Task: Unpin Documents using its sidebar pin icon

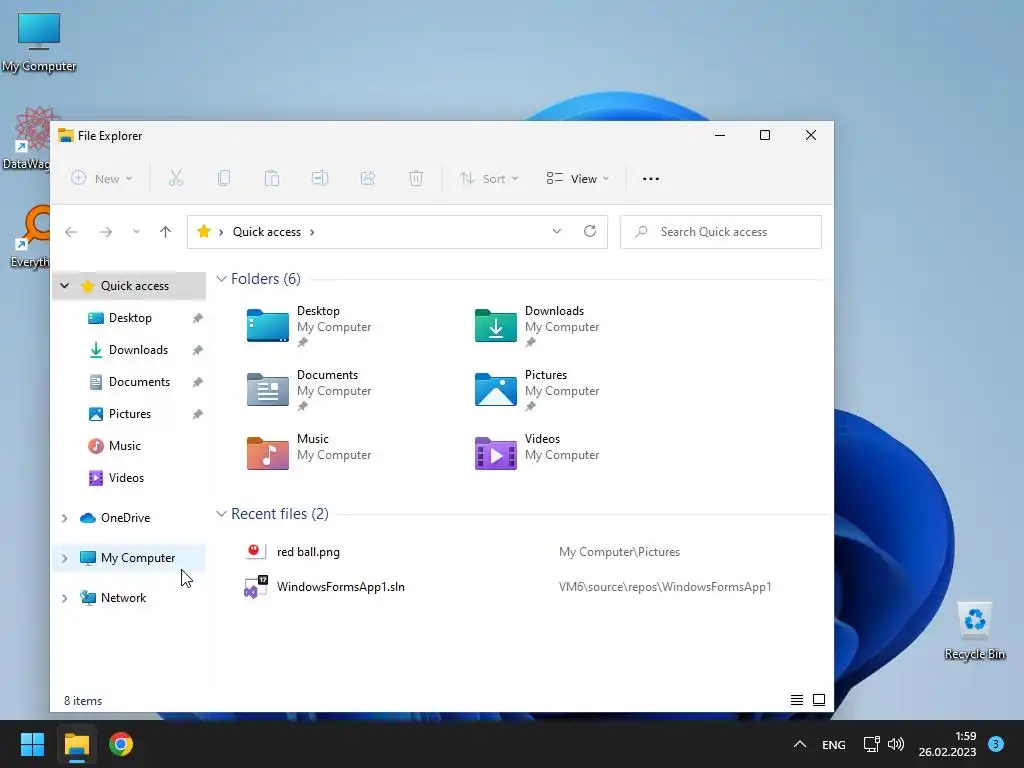Action: (x=197, y=382)
